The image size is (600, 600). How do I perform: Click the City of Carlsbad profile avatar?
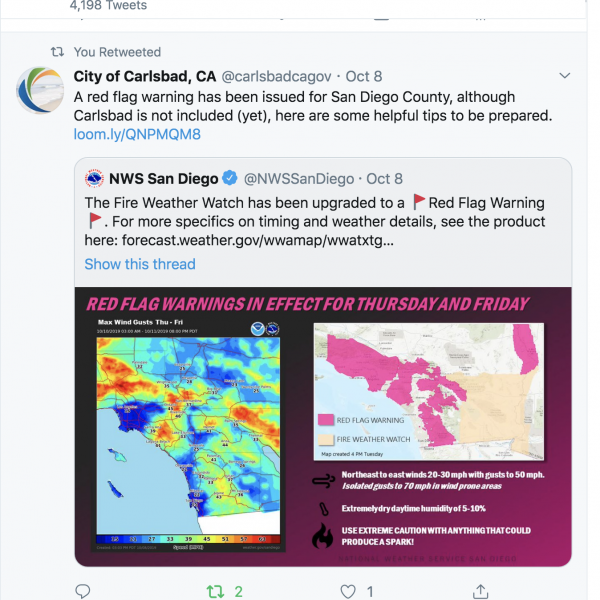40,90
